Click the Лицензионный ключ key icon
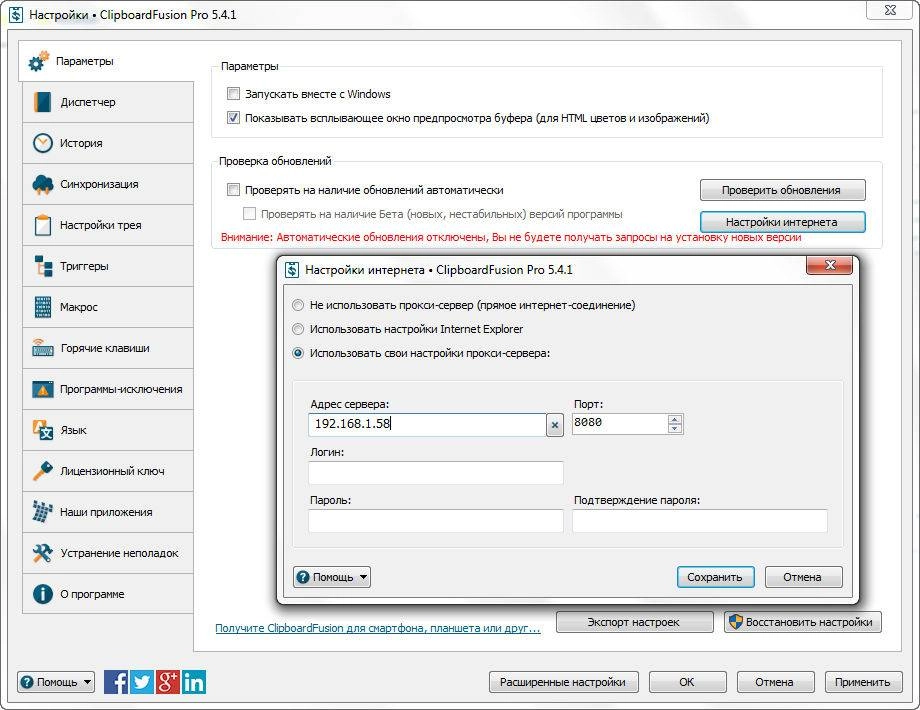The height and width of the screenshot is (710, 920). pos(43,471)
